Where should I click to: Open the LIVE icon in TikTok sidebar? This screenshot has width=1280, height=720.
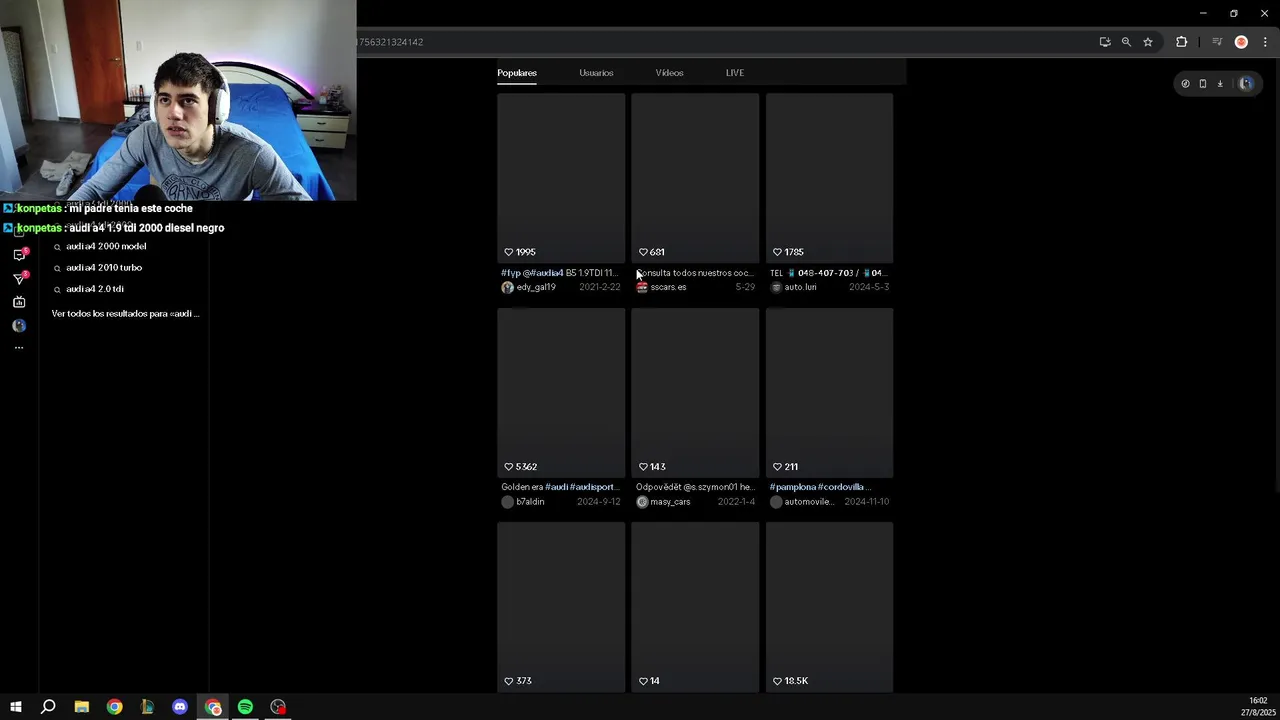click(19, 302)
